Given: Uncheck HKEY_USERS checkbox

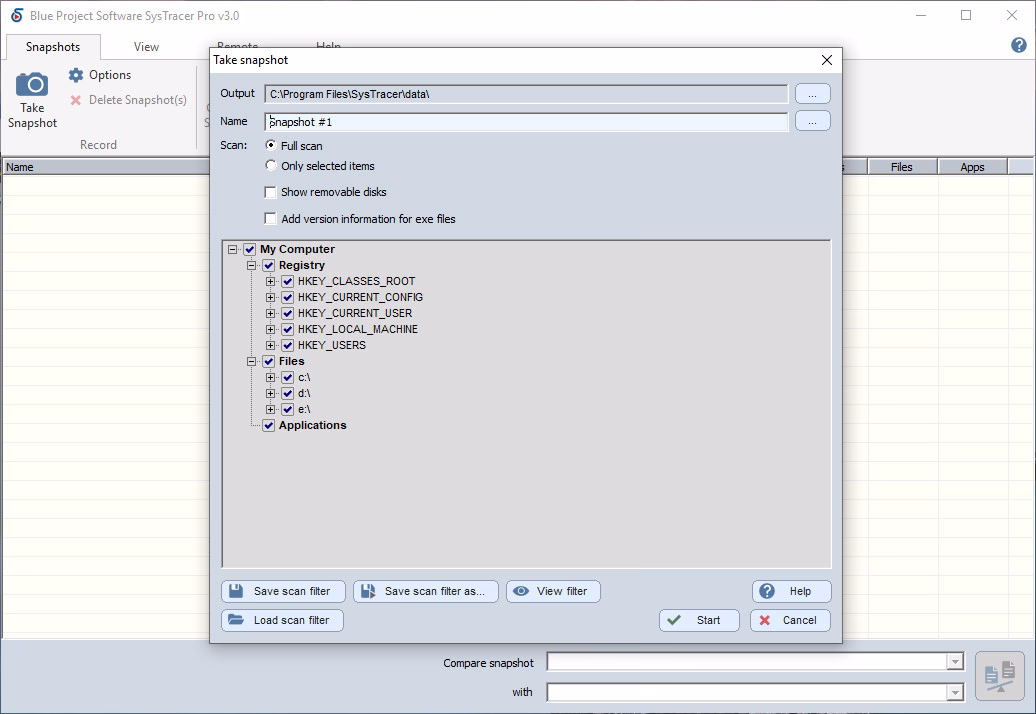Looking at the screenshot, I should [x=287, y=345].
